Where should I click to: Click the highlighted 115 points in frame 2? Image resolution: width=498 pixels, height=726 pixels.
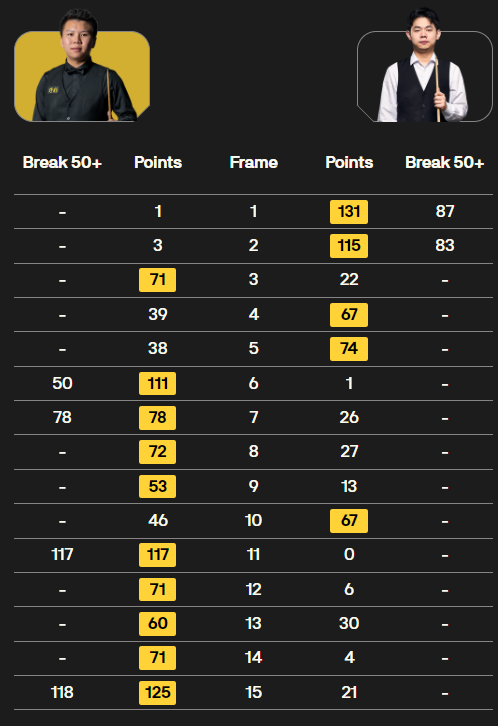coord(349,246)
